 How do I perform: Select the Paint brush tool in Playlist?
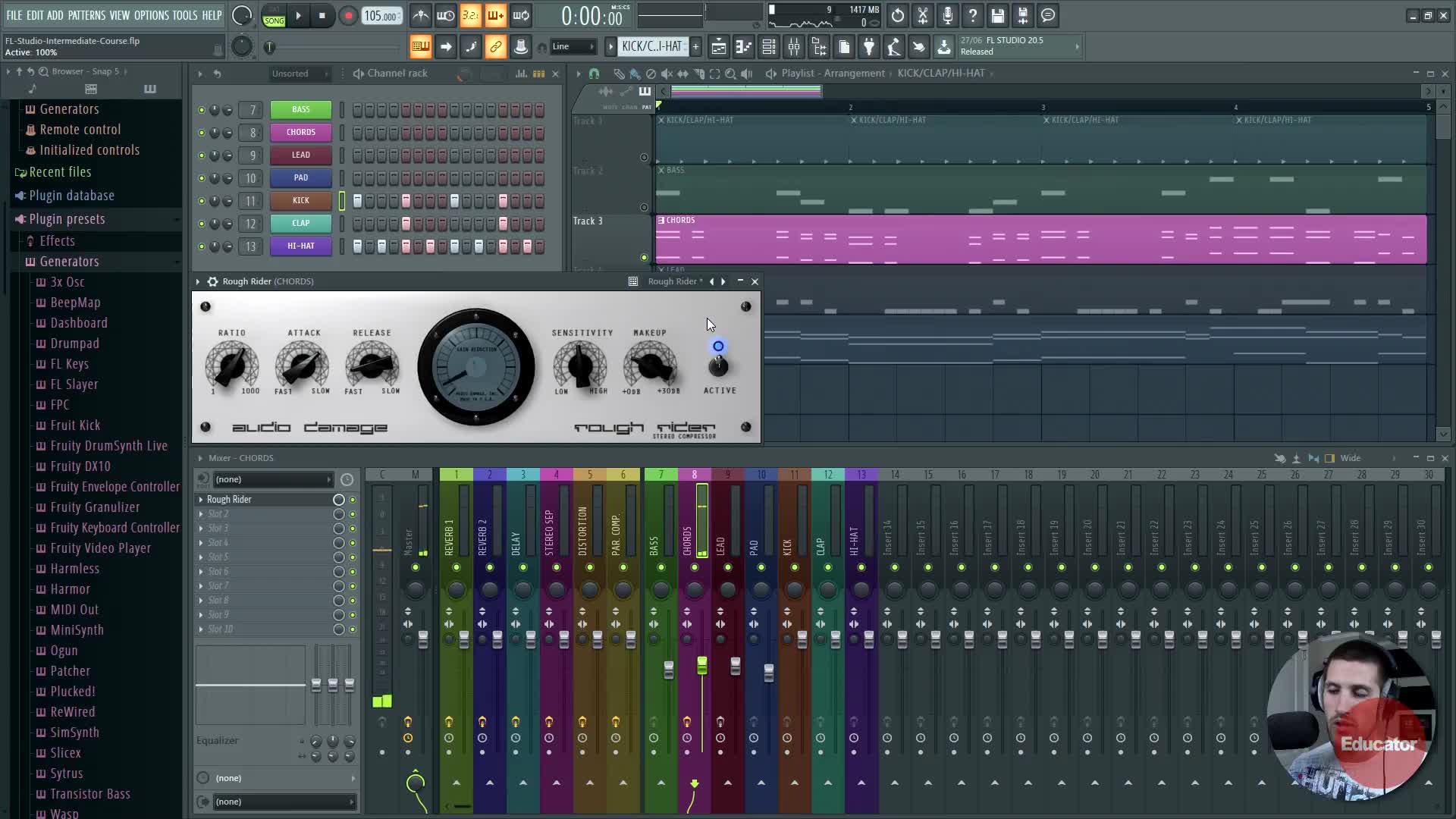click(x=635, y=74)
